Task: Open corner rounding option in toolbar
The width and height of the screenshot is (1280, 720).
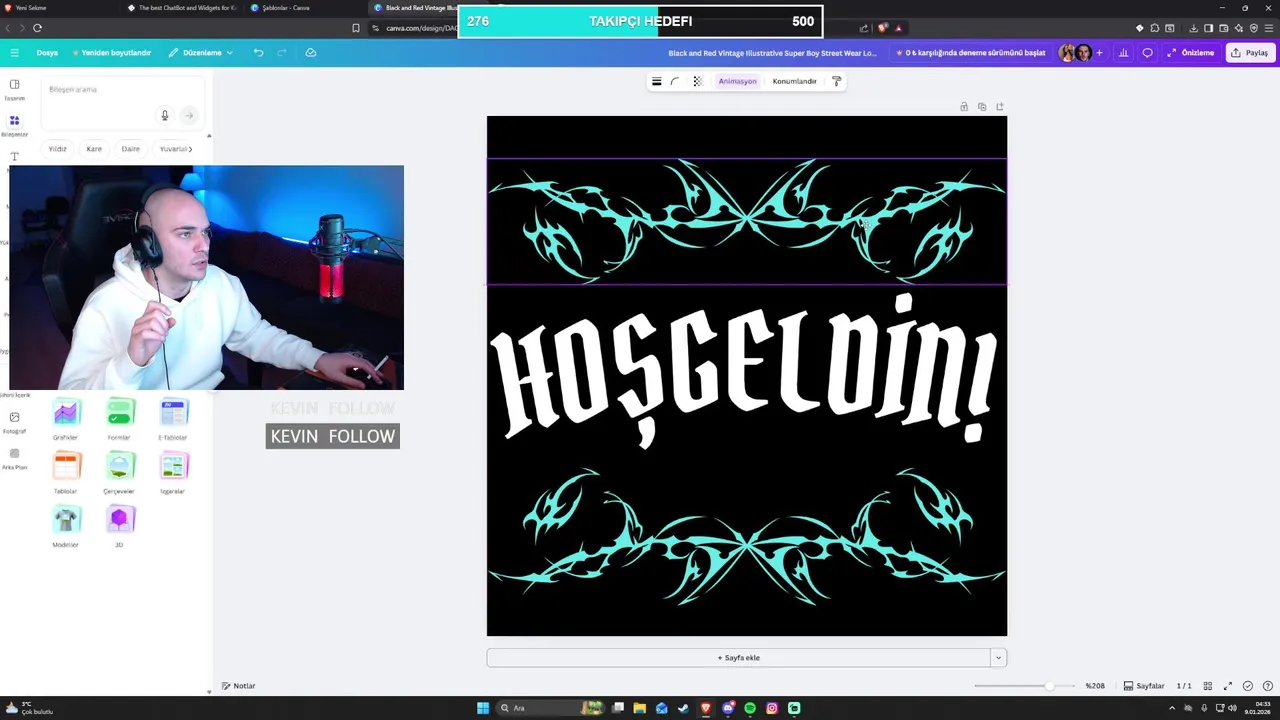Action: pyautogui.click(x=675, y=81)
